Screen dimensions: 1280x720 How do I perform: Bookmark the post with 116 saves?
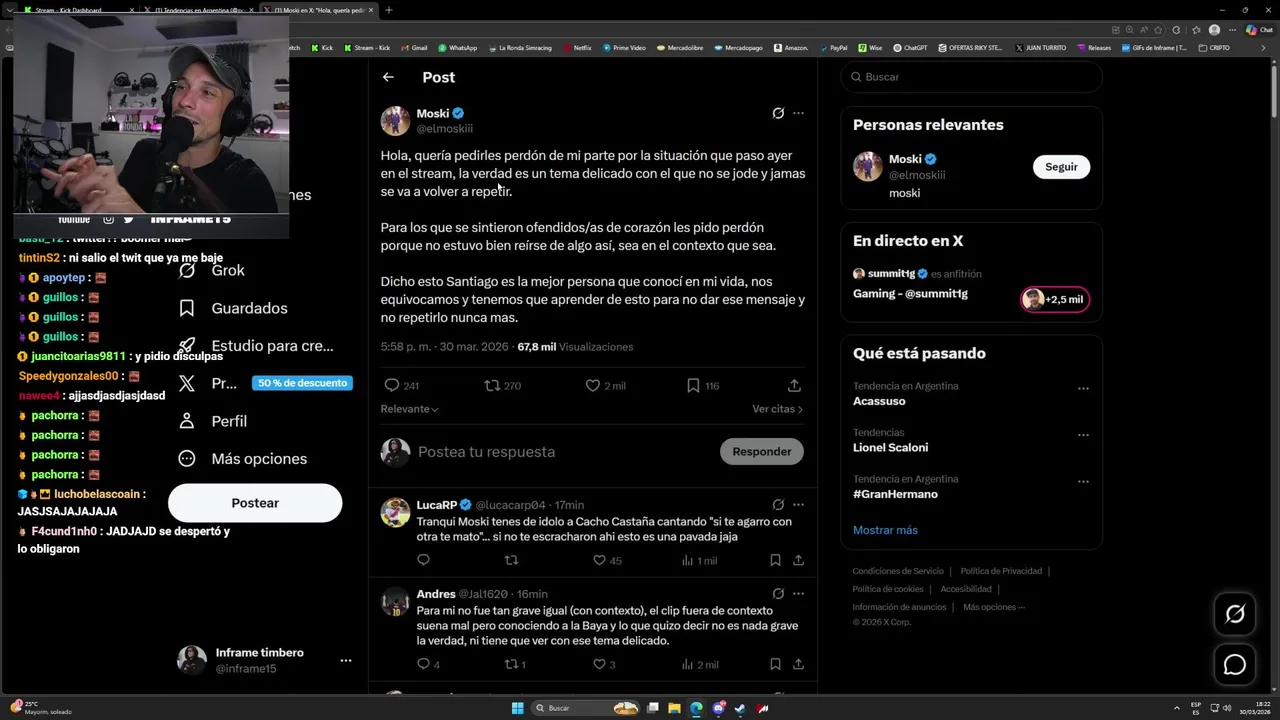(x=703, y=385)
